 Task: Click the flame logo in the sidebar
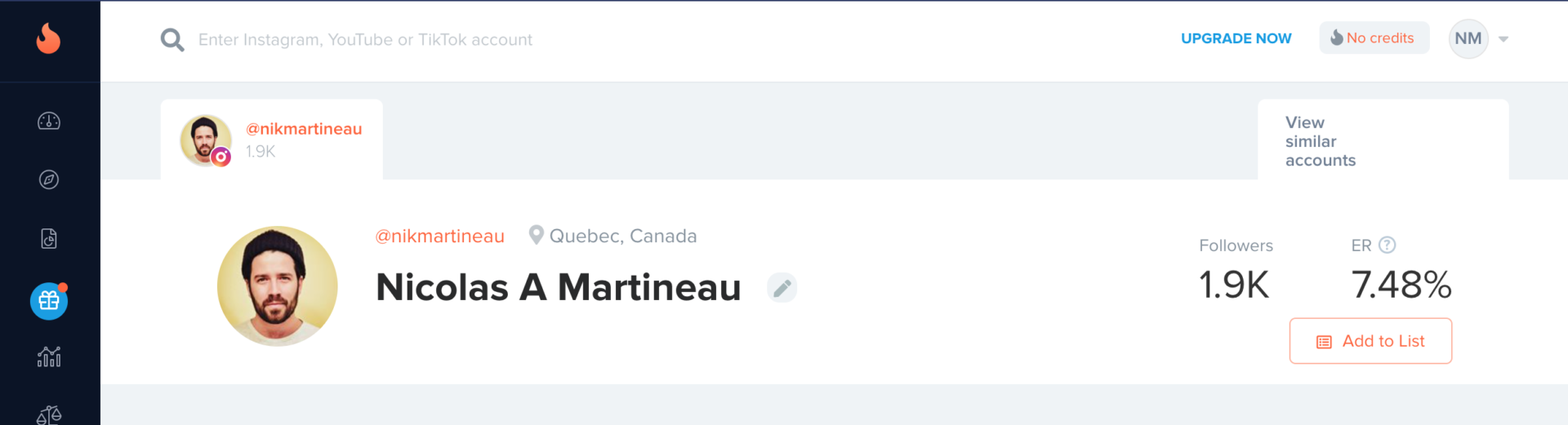click(x=49, y=38)
